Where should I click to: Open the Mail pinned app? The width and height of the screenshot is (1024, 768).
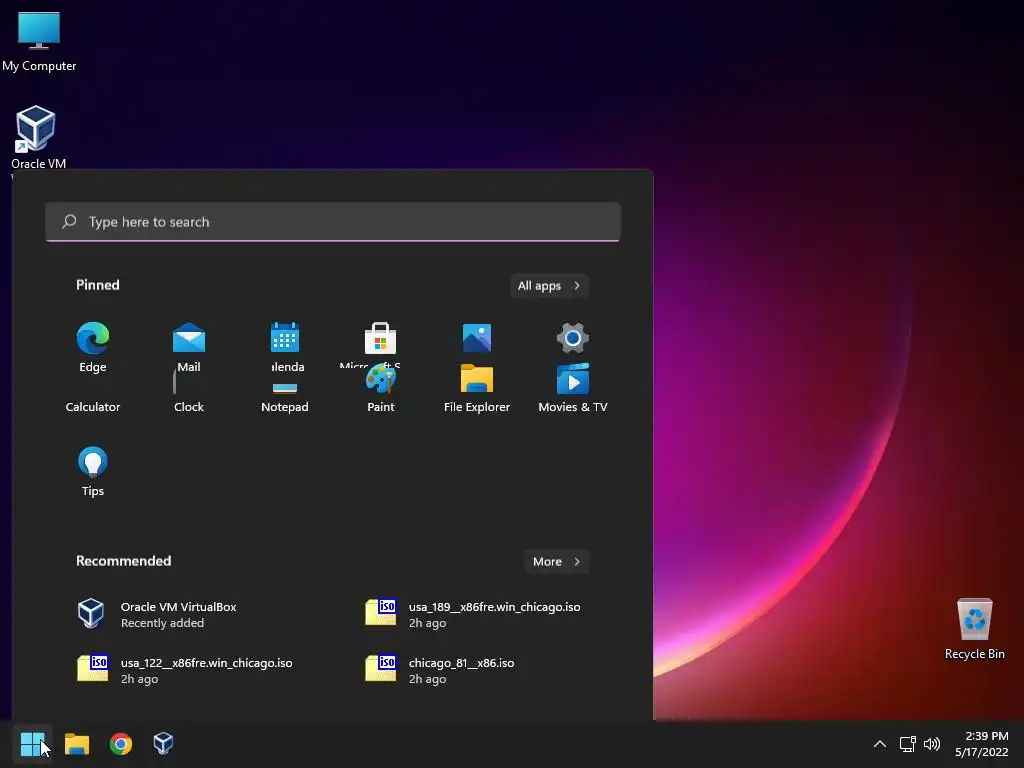click(x=189, y=347)
